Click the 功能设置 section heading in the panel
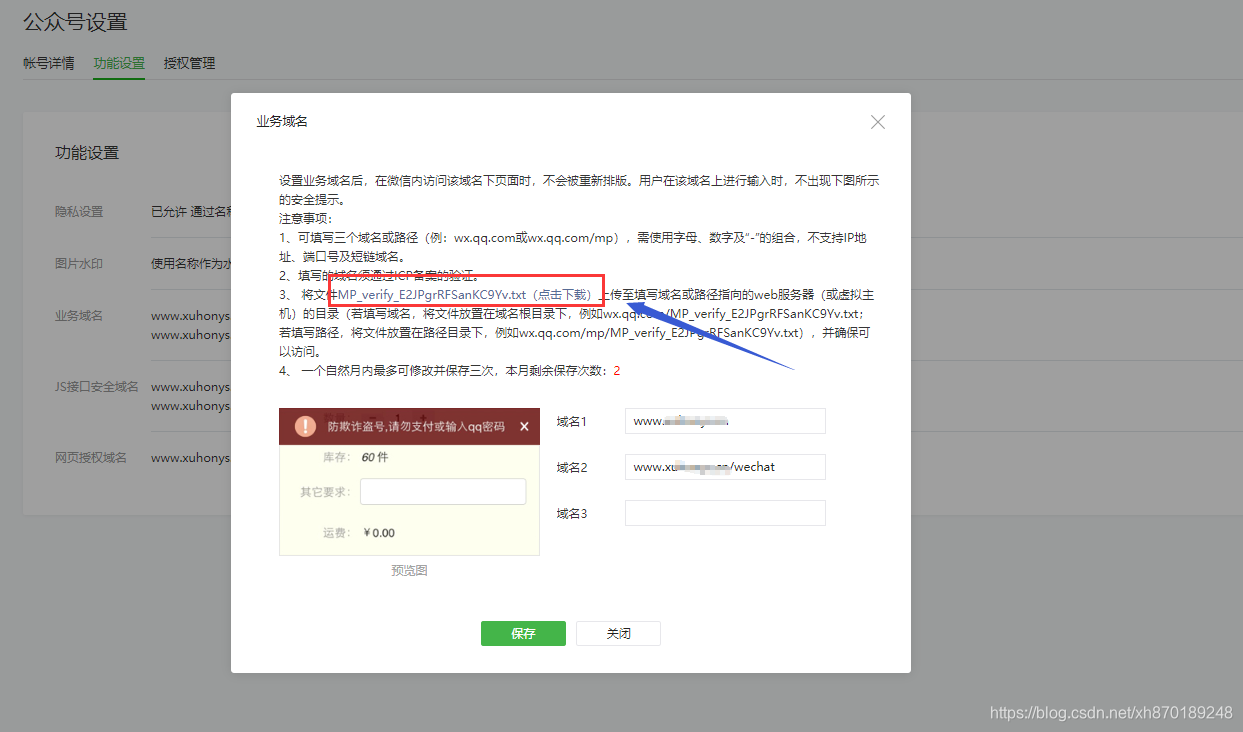1243x732 pixels. point(87,153)
